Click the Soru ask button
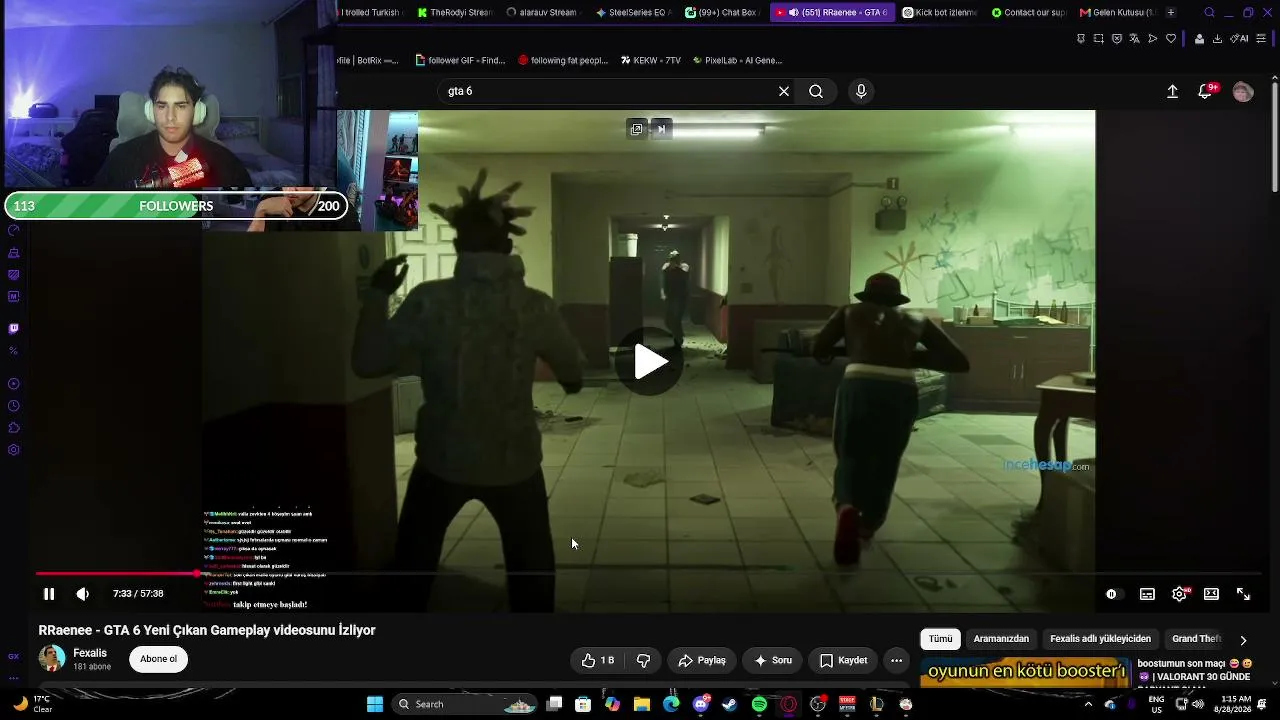This screenshot has height=720, width=1280. tap(773, 660)
